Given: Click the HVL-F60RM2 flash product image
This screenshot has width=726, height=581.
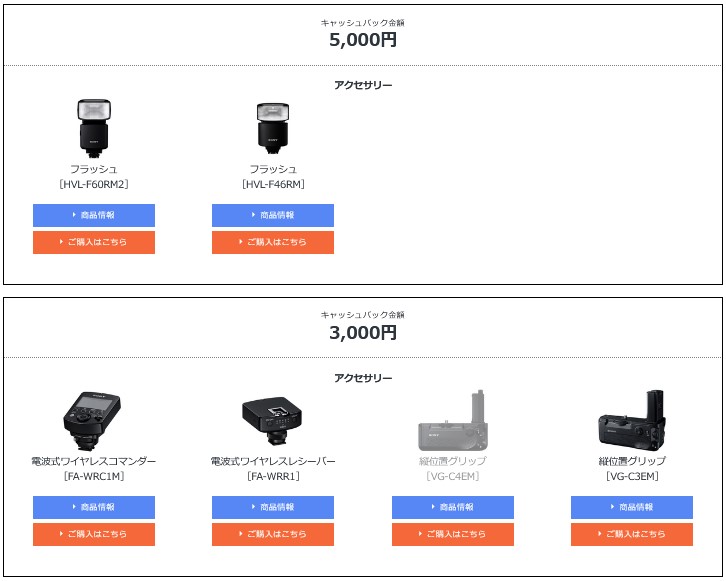Looking at the screenshot, I should (x=93, y=127).
